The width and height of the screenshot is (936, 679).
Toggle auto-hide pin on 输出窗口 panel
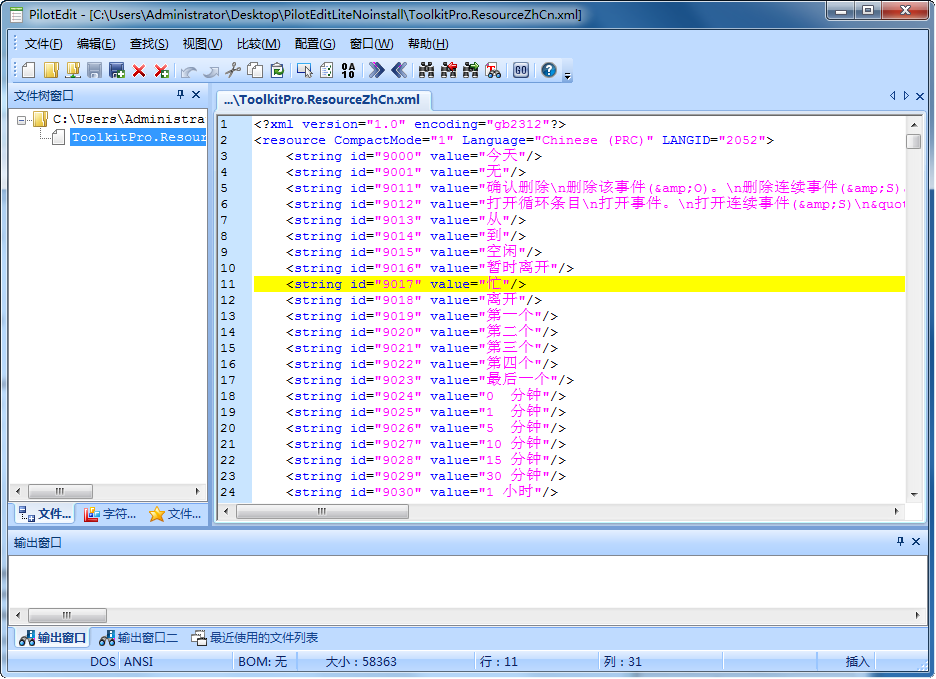pyautogui.click(x=899, y=541)
